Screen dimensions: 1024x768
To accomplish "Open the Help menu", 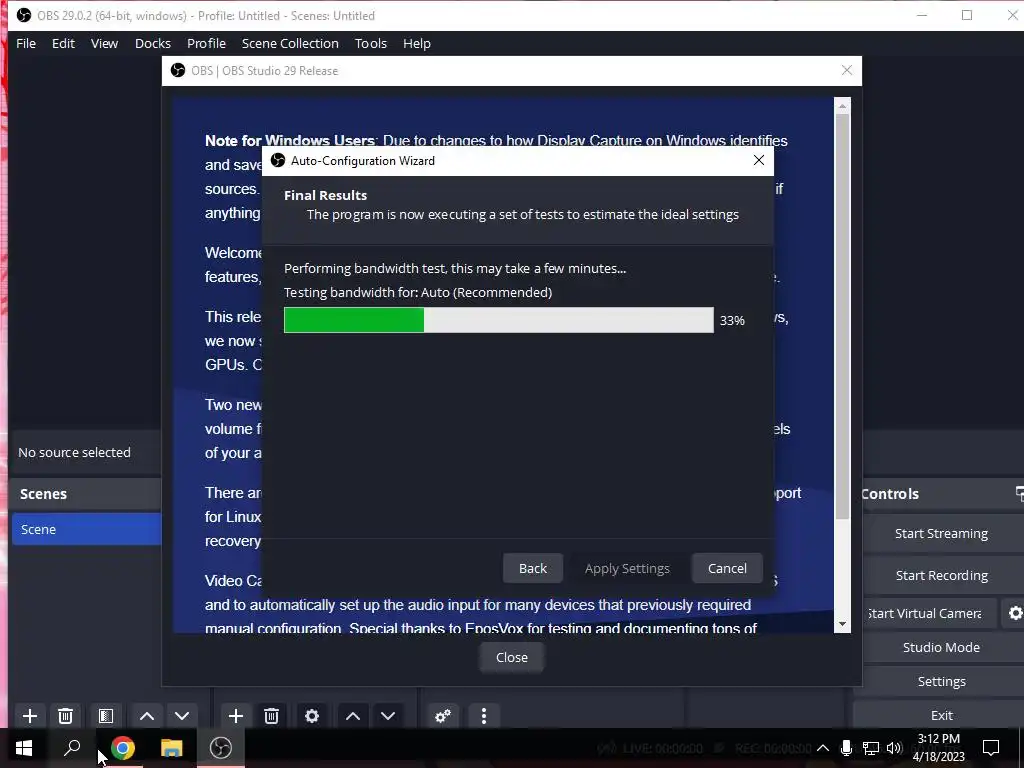I will tap(417, 43).
